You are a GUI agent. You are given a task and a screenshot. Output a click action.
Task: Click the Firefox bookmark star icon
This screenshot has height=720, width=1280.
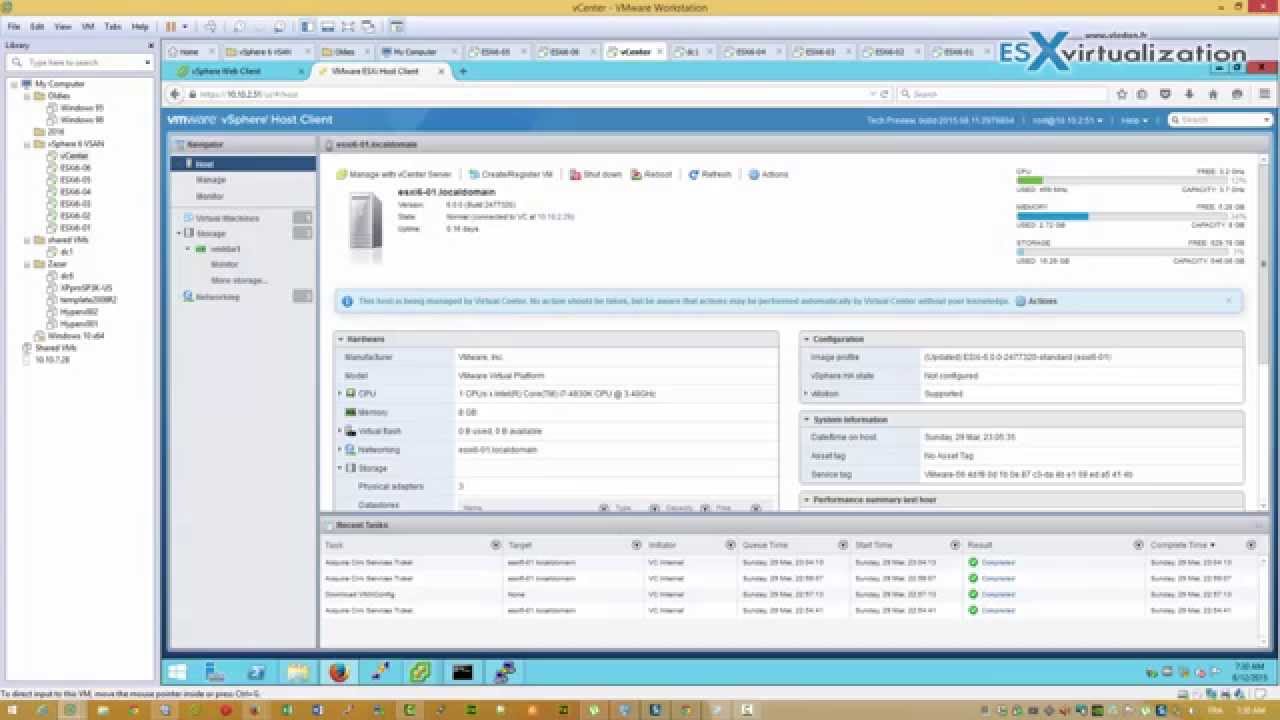1122,94
